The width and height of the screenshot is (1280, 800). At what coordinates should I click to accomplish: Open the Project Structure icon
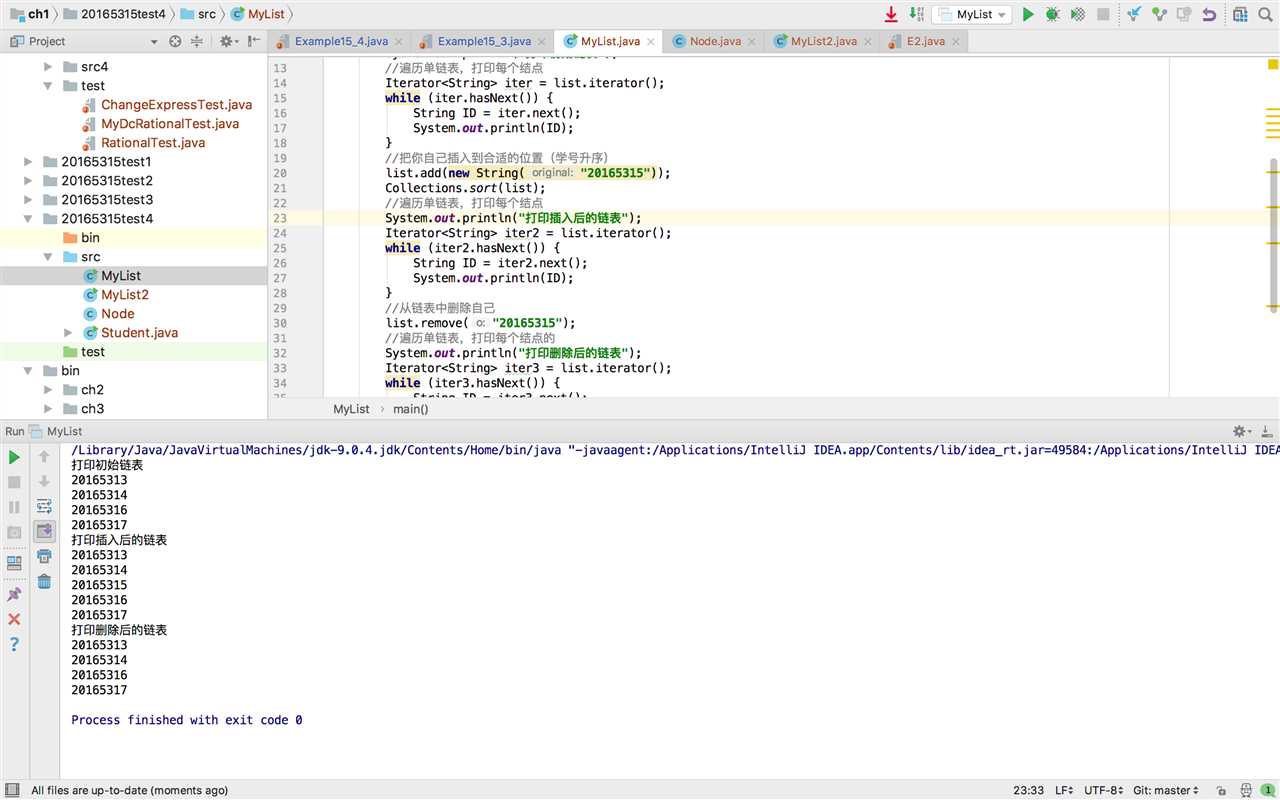point(1240,15)
